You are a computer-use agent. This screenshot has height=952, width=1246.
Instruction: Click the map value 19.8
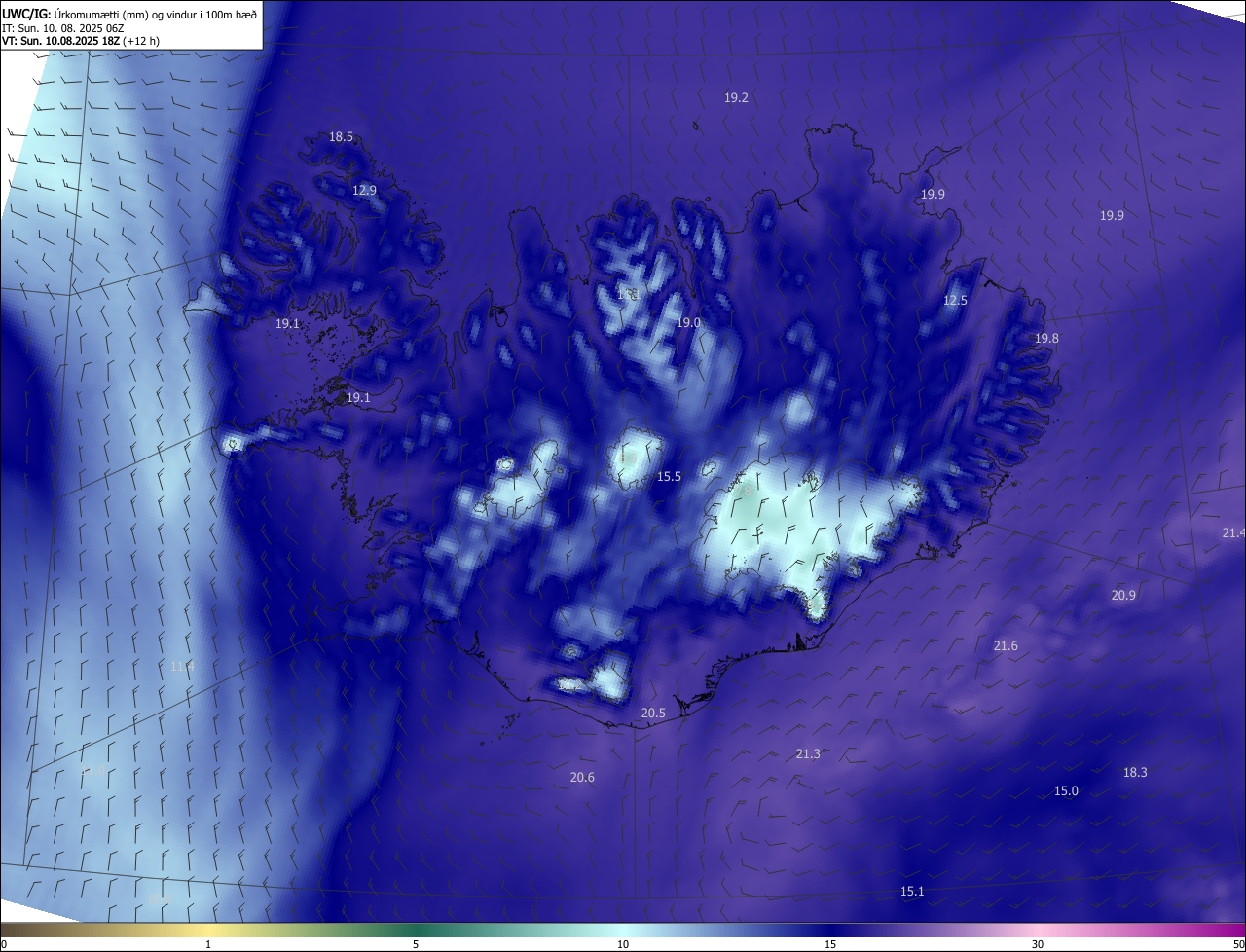1046,338
